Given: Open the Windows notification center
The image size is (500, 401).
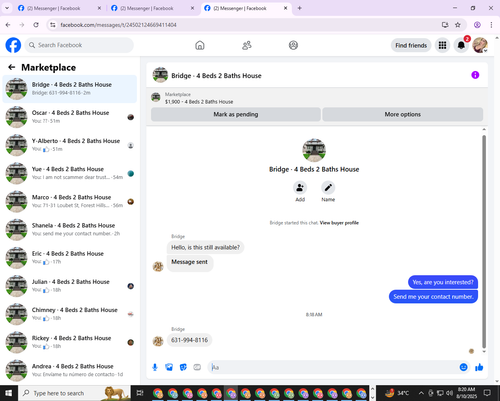Looking at the screenshot, I should coord(487,393).
